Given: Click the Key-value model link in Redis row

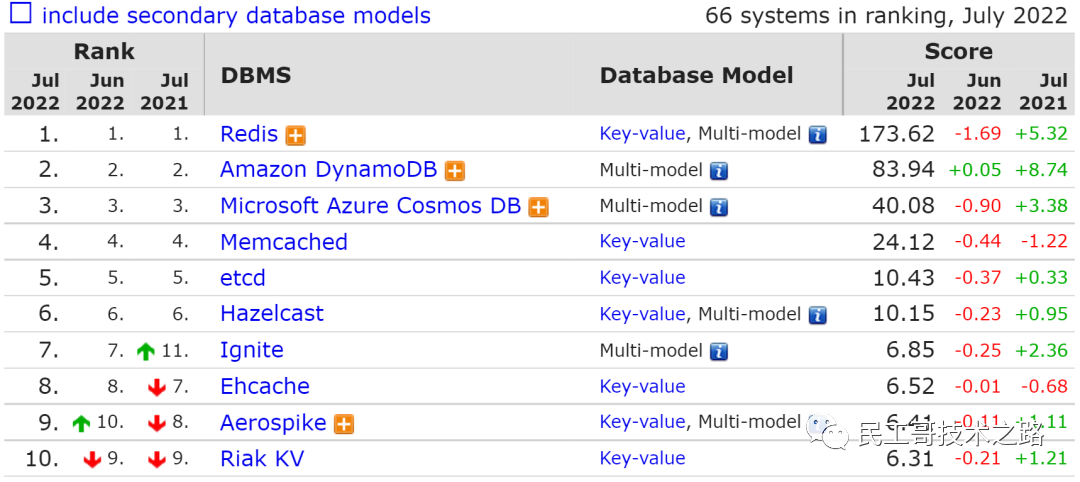Looking at the screenshot, I should pyautogui.click(x=642, y=134).
